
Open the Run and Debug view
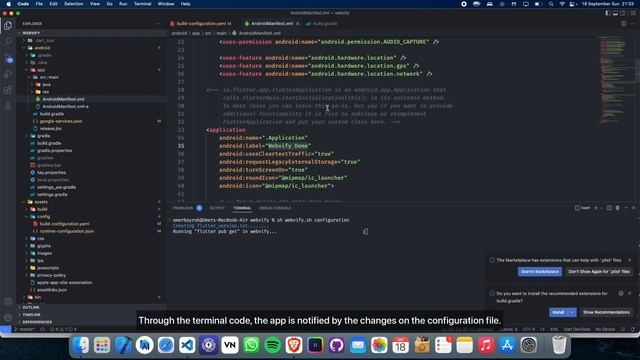8,74
